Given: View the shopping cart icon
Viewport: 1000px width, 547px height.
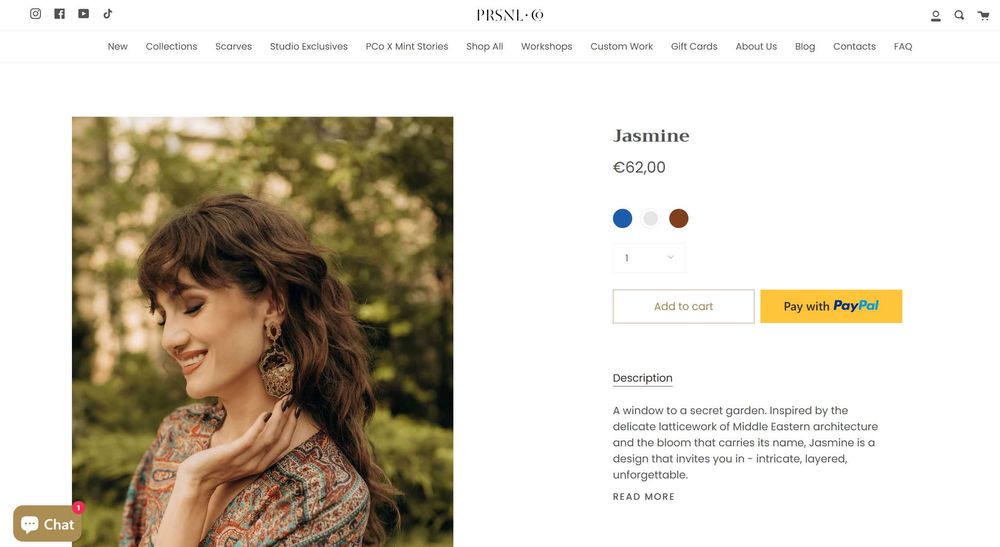Looking at the screenshot, I should [983, 15].
